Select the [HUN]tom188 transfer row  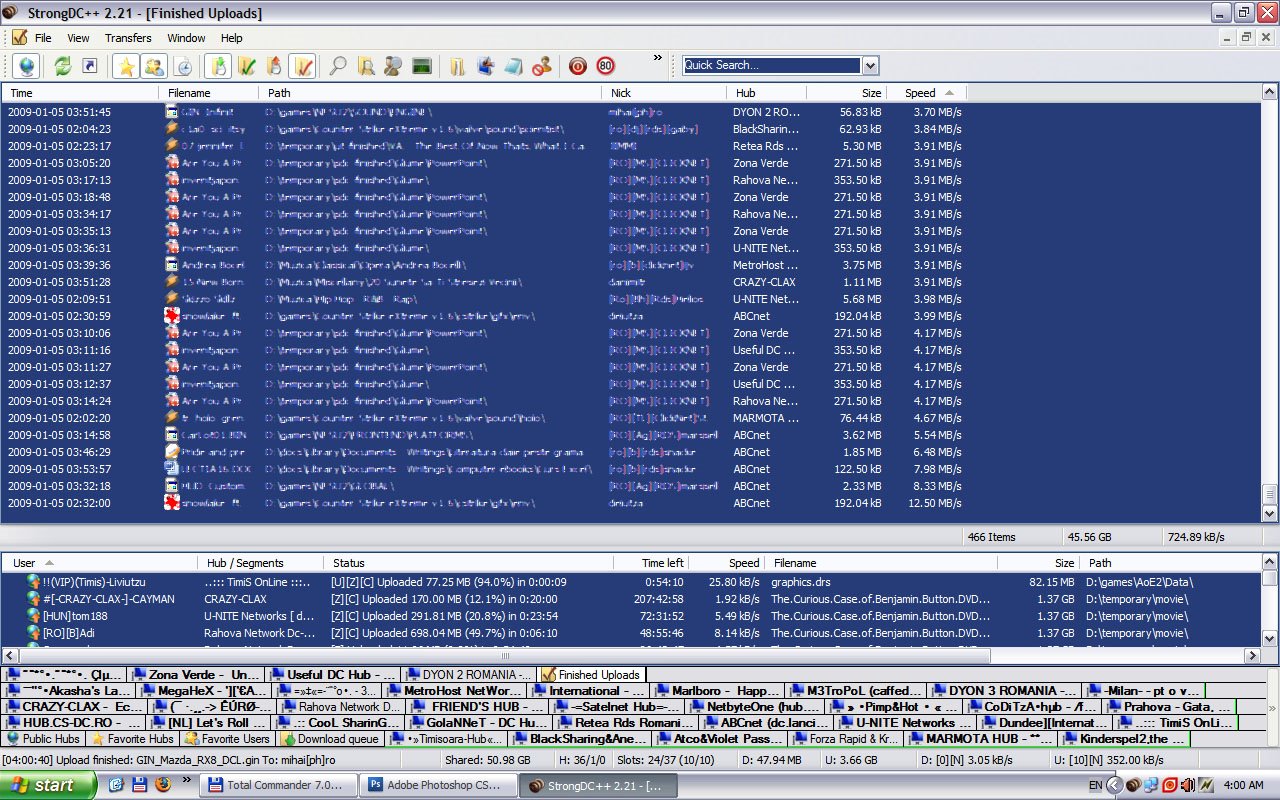(x=630, y=616)
